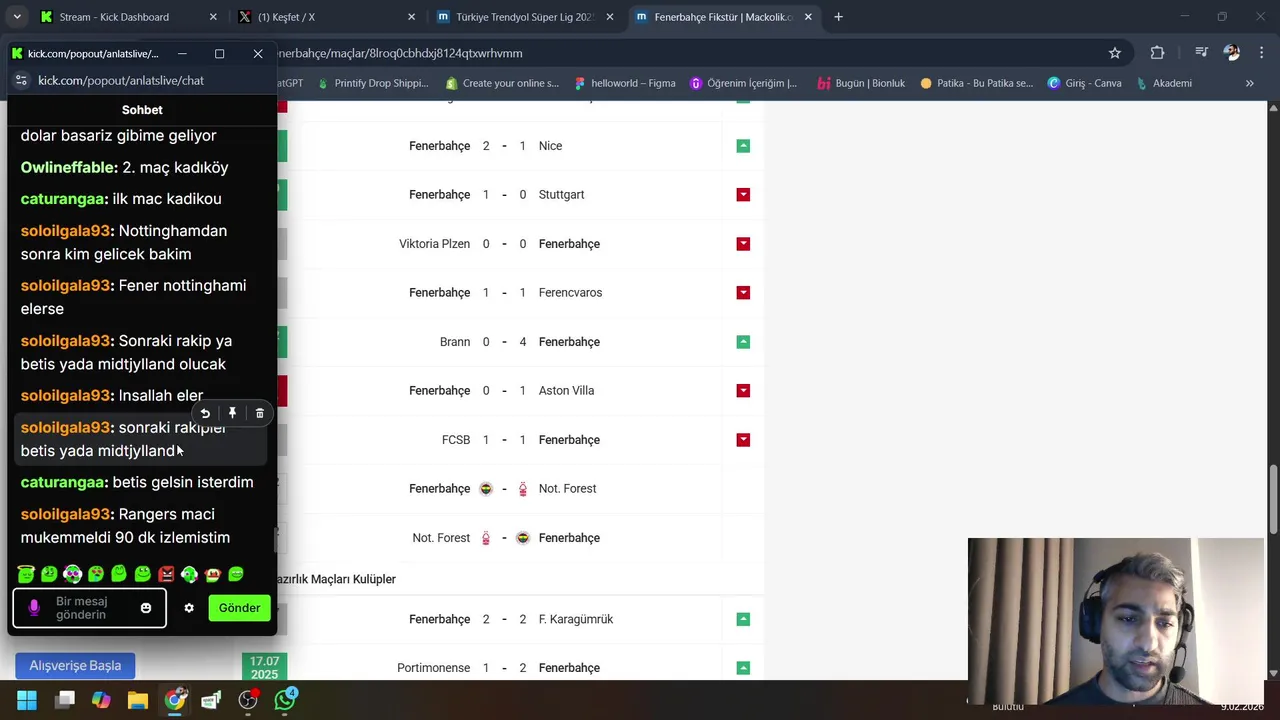Insert the angel halo green emote
Image resolution: width=1280 pixels, height=720 pixels.
click(x=26, y=574)
